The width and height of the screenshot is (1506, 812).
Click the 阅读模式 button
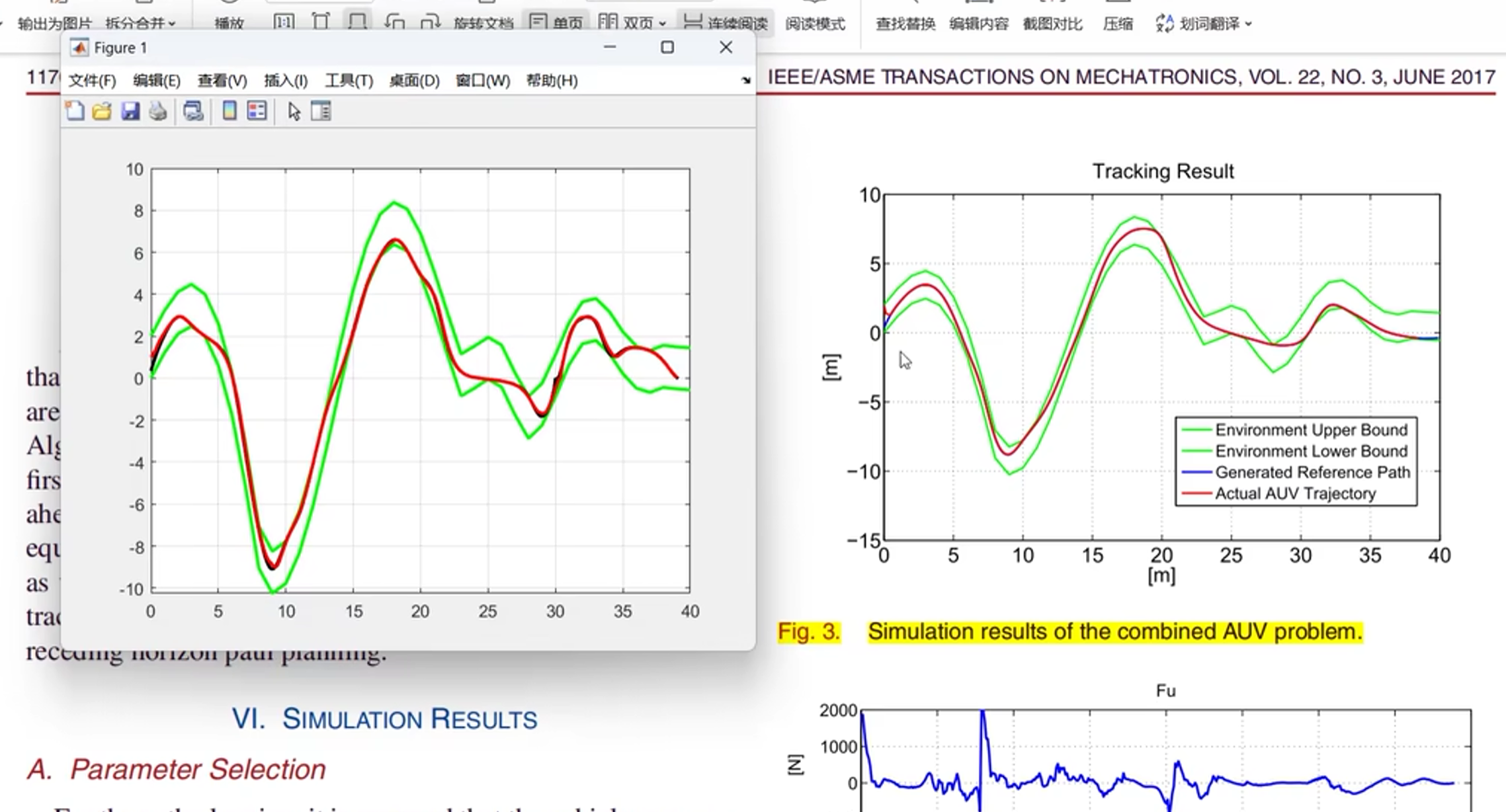[x=815, y=24]
